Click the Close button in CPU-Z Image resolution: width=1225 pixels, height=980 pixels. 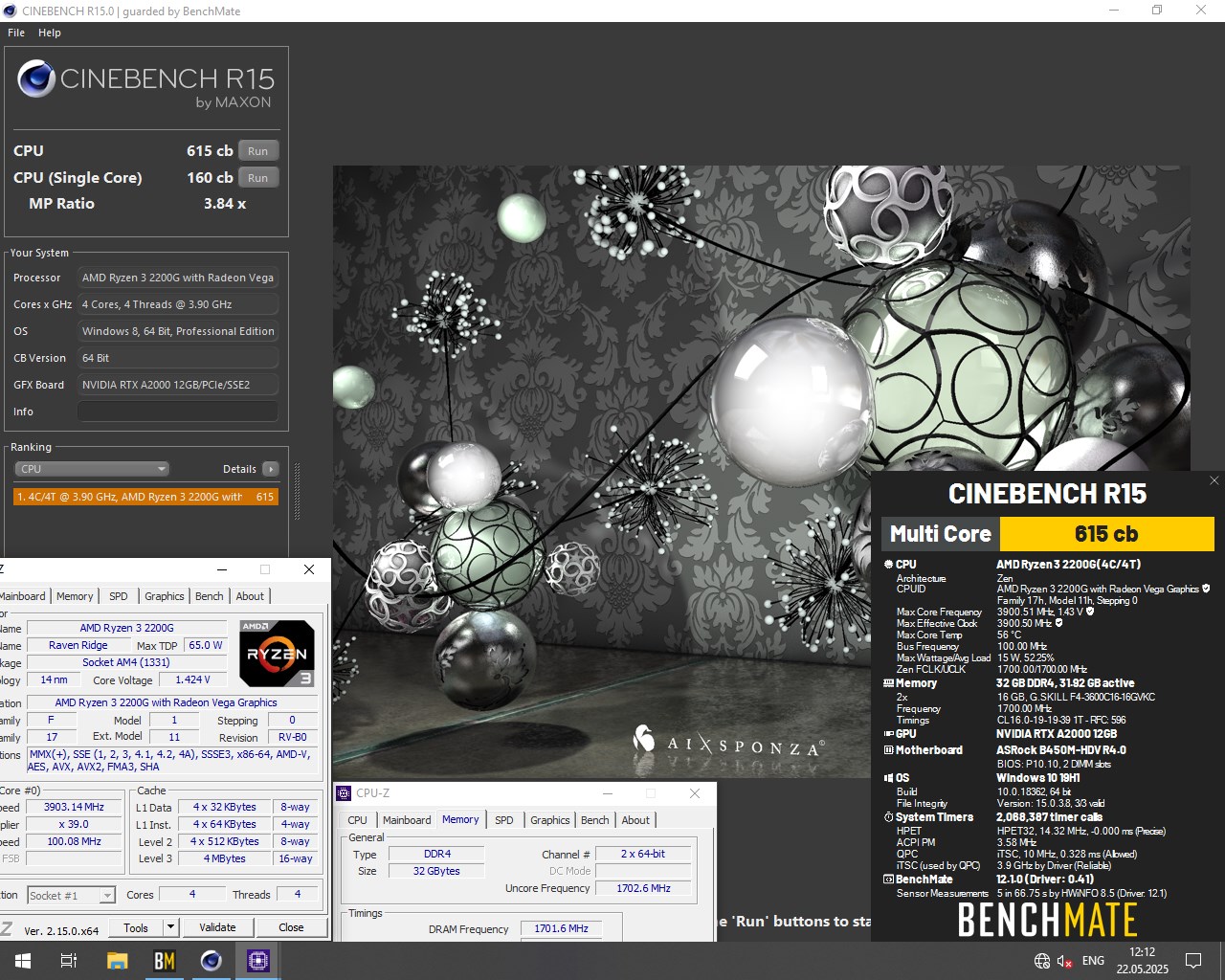(291, 927)
